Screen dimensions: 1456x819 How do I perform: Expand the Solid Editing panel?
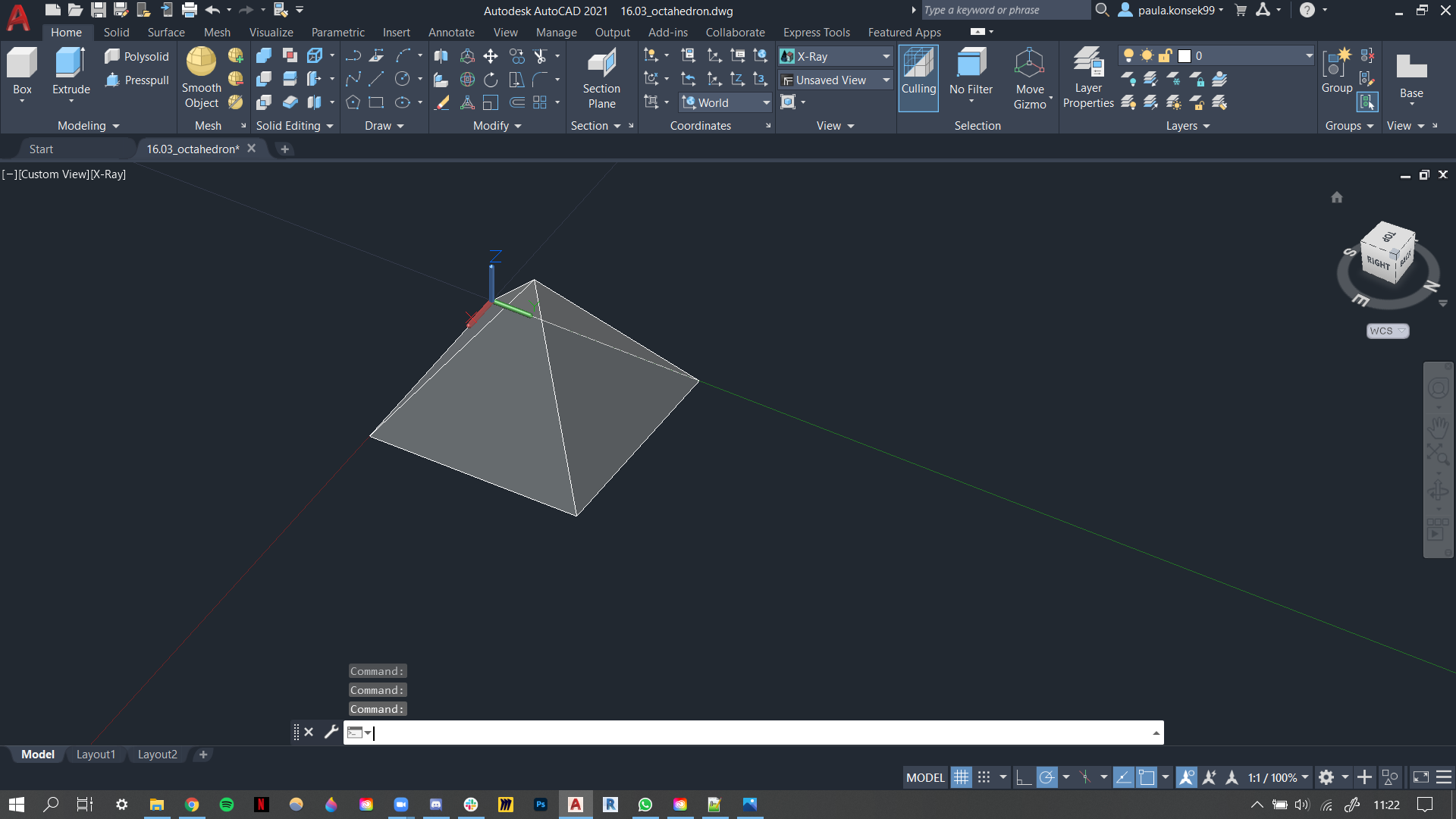click(x=295, y=126)
